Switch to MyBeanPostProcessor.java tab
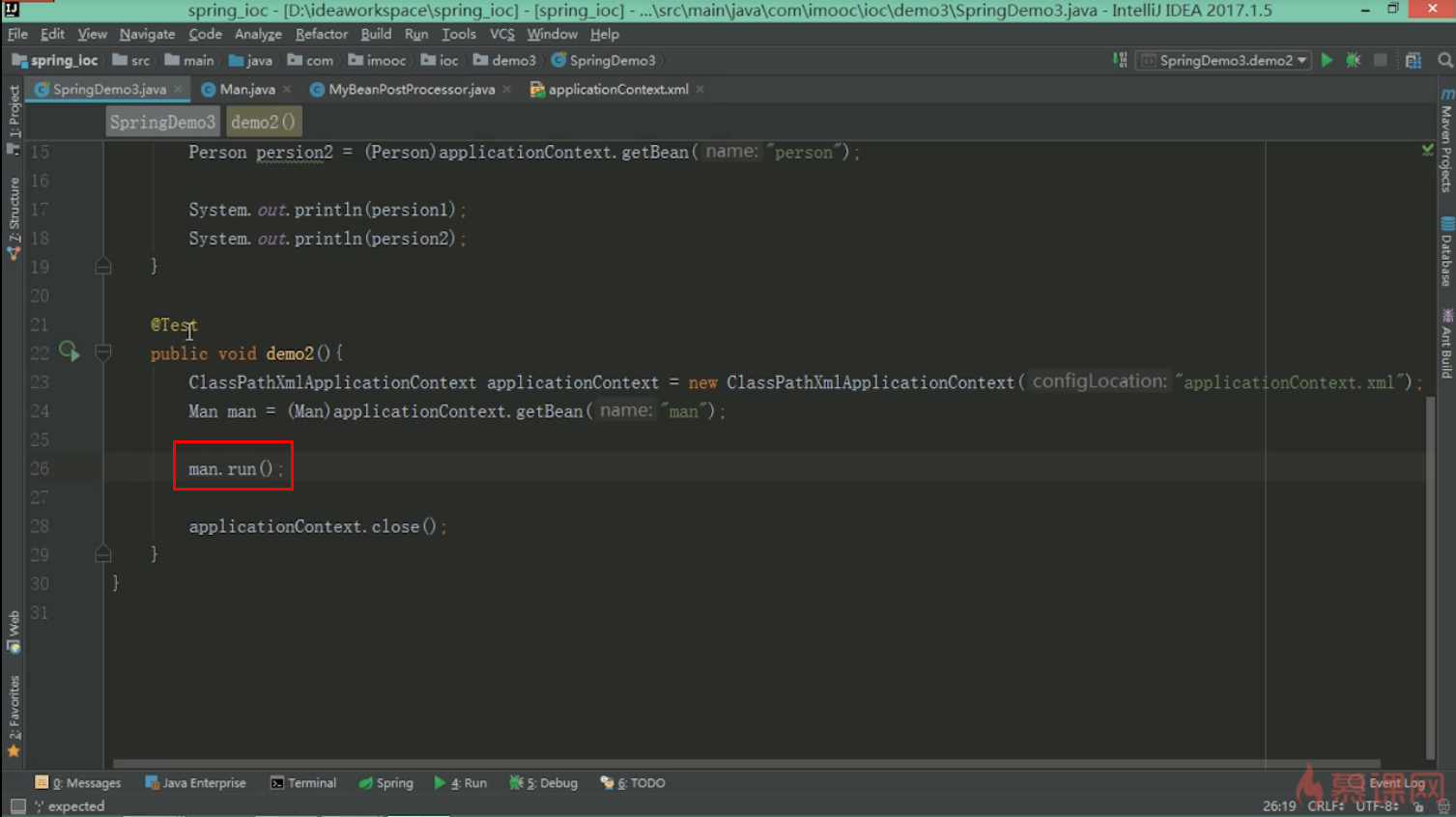1456x817 pixels. point(412,89)
